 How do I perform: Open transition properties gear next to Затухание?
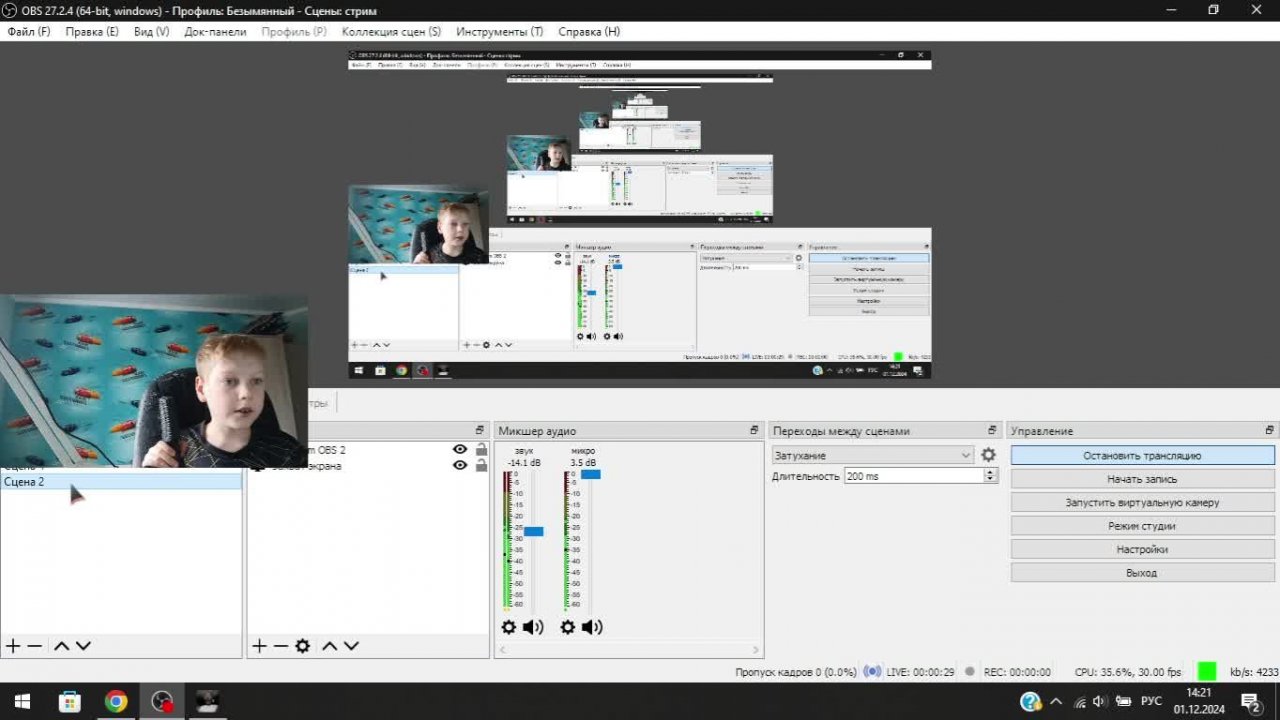point(988,455)
